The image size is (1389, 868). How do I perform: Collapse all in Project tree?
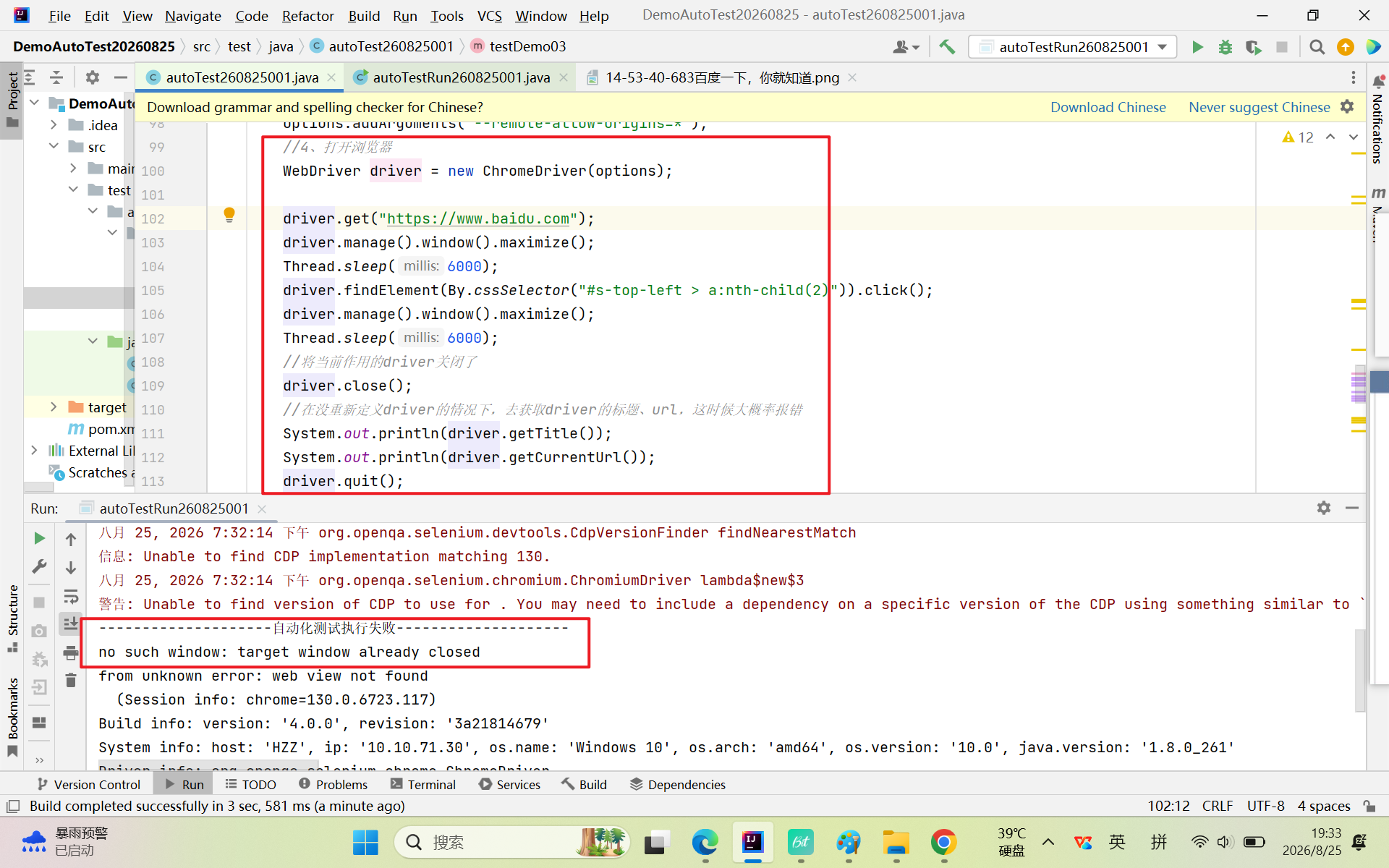[x=56, y=77]
